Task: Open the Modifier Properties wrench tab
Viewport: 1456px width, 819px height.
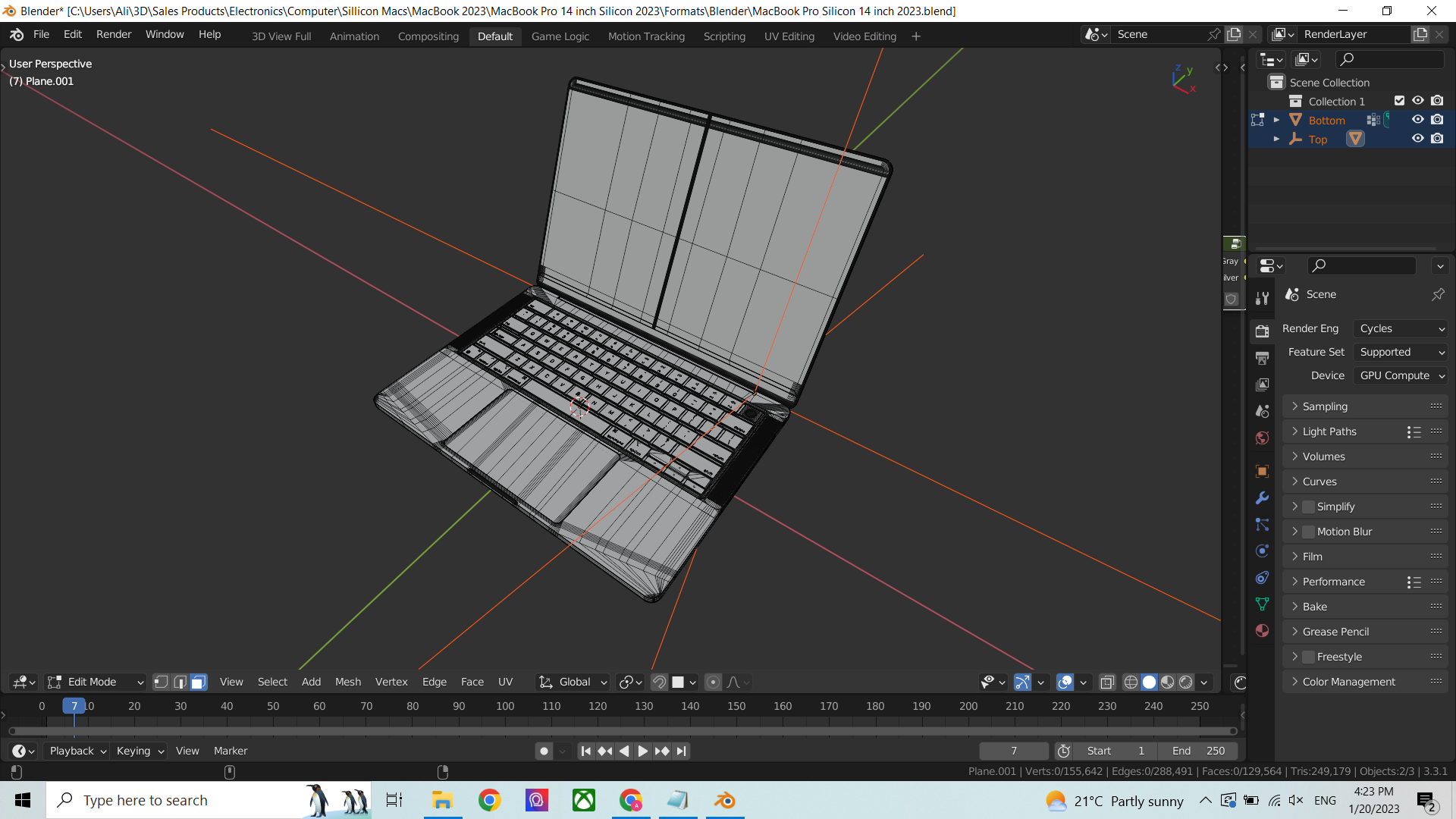Action: coord(1261,498)
